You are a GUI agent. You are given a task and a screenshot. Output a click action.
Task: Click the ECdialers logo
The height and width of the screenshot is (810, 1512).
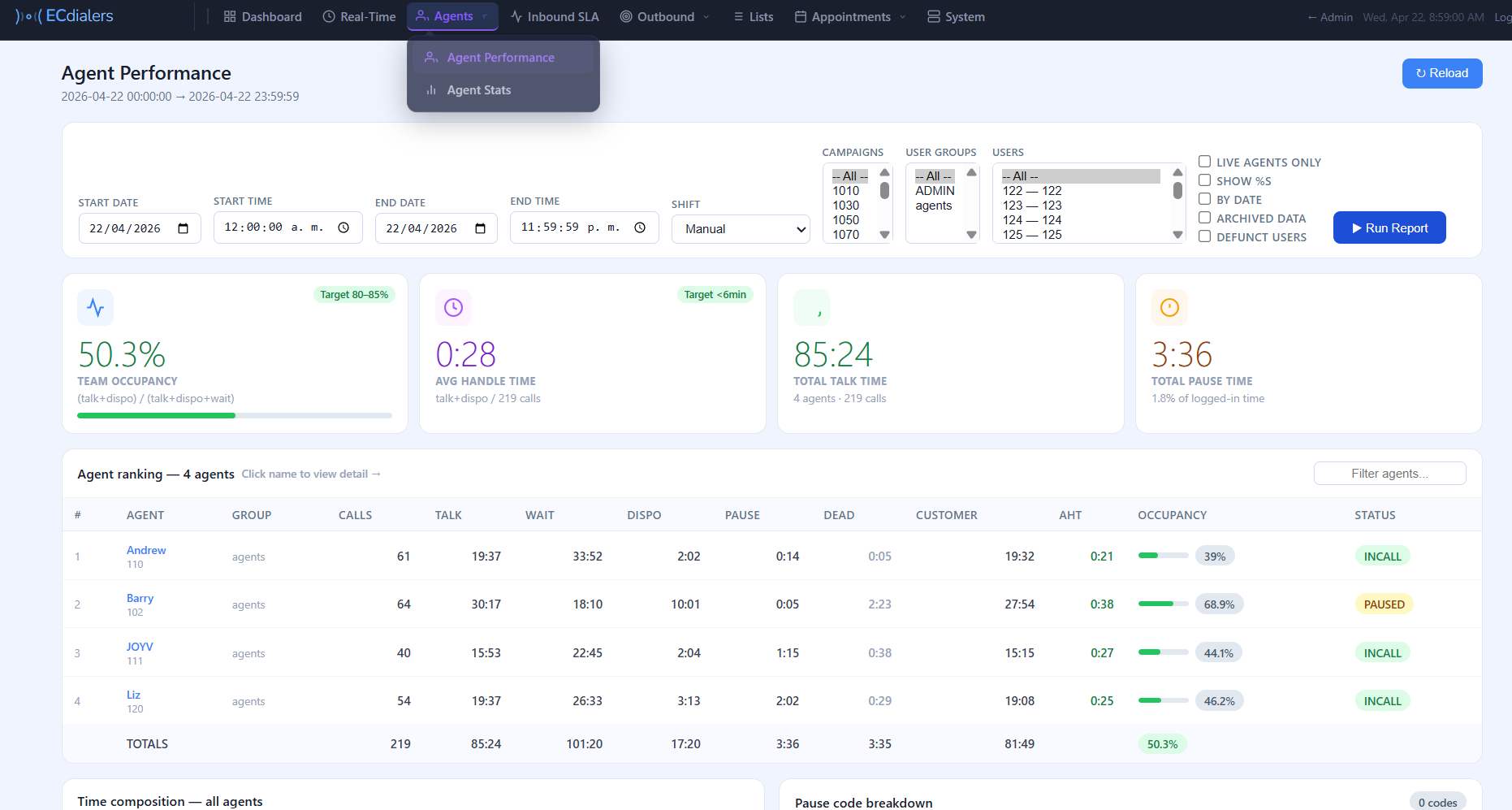tap(64, 16)
